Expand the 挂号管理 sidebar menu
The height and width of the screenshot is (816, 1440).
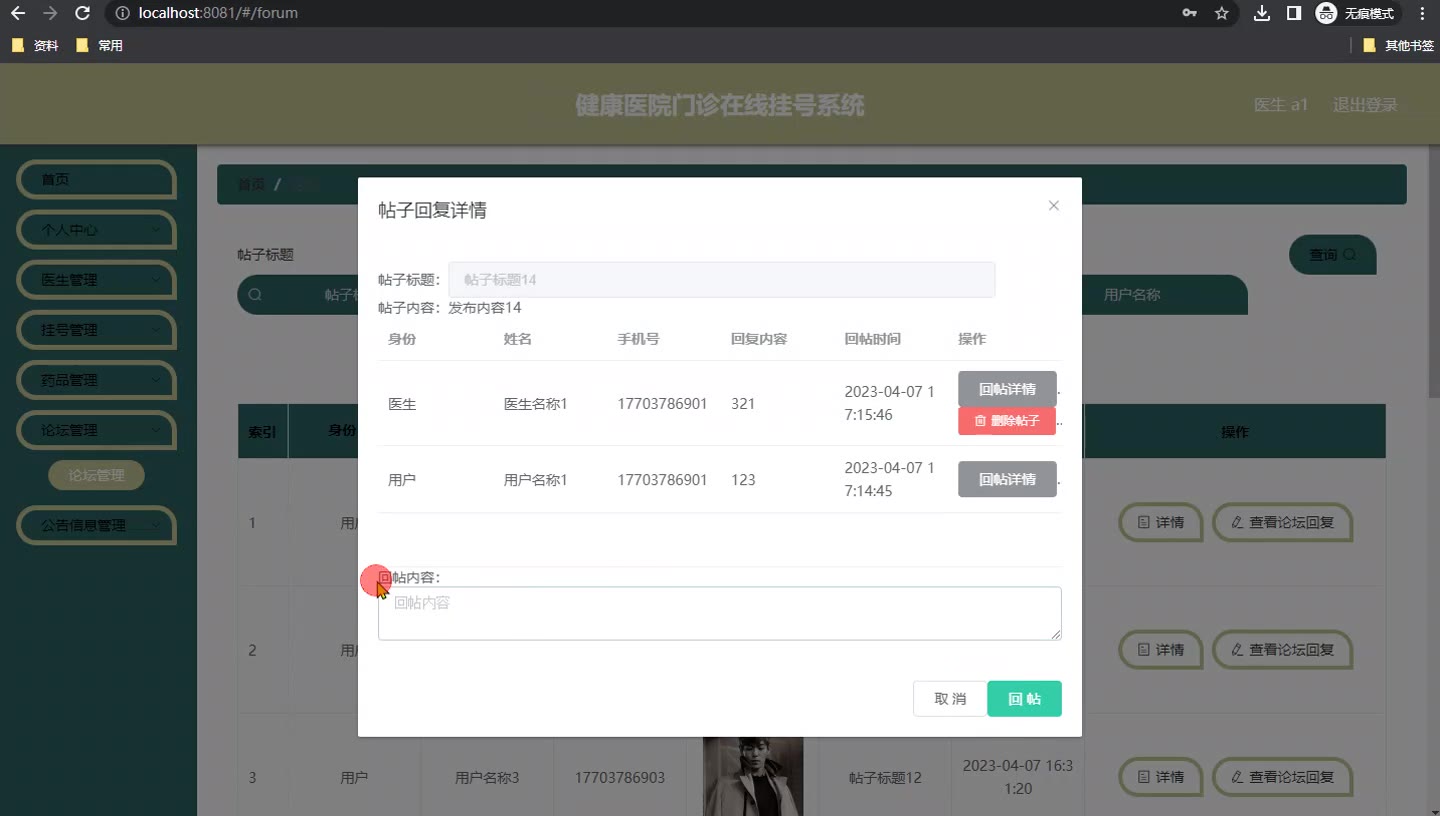pos(96,330)
